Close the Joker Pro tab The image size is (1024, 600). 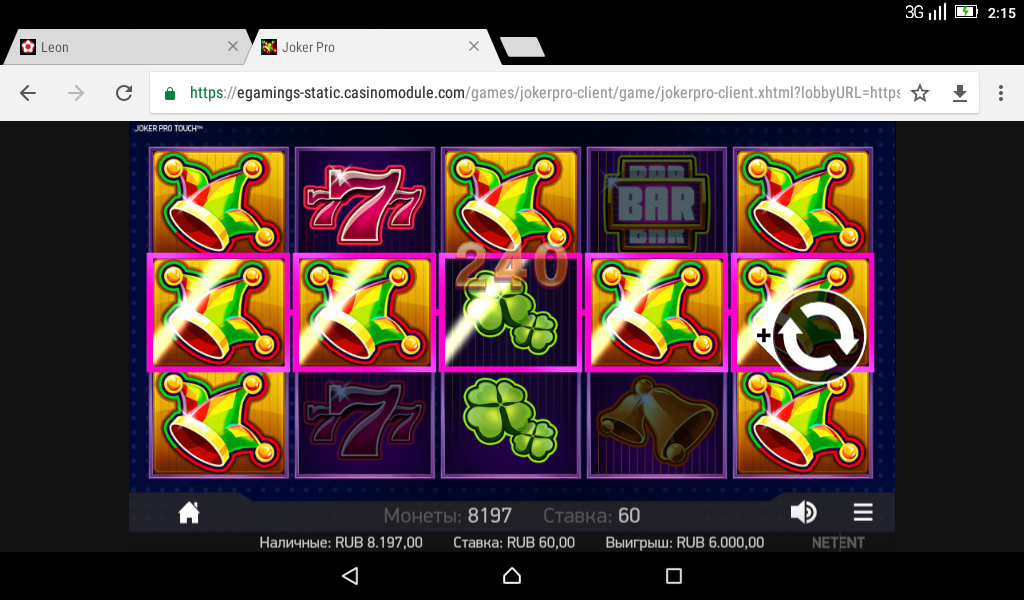(x=474, y=46)
